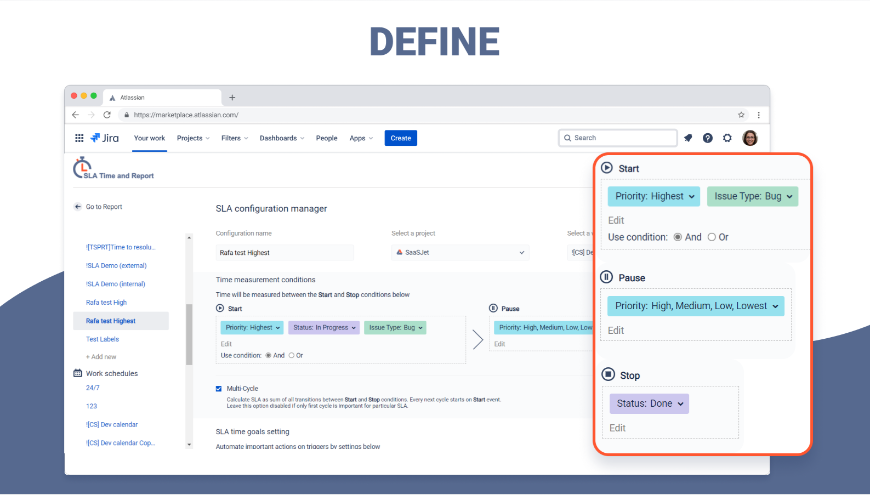Click the SLA Time and Report clock logo
This screenshot has width=870, height=495.
click(x=82, y=167)
